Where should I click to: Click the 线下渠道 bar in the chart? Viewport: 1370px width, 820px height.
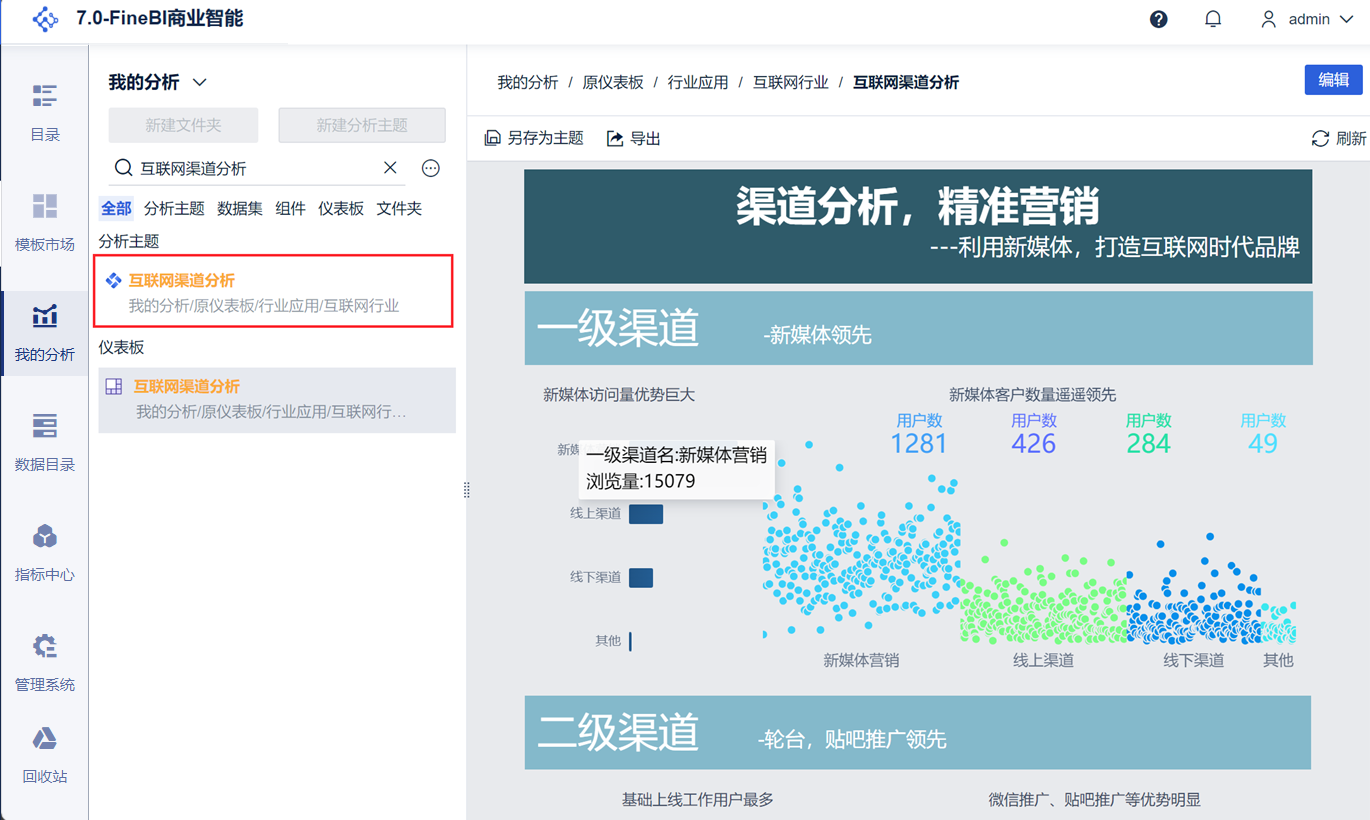641,578
